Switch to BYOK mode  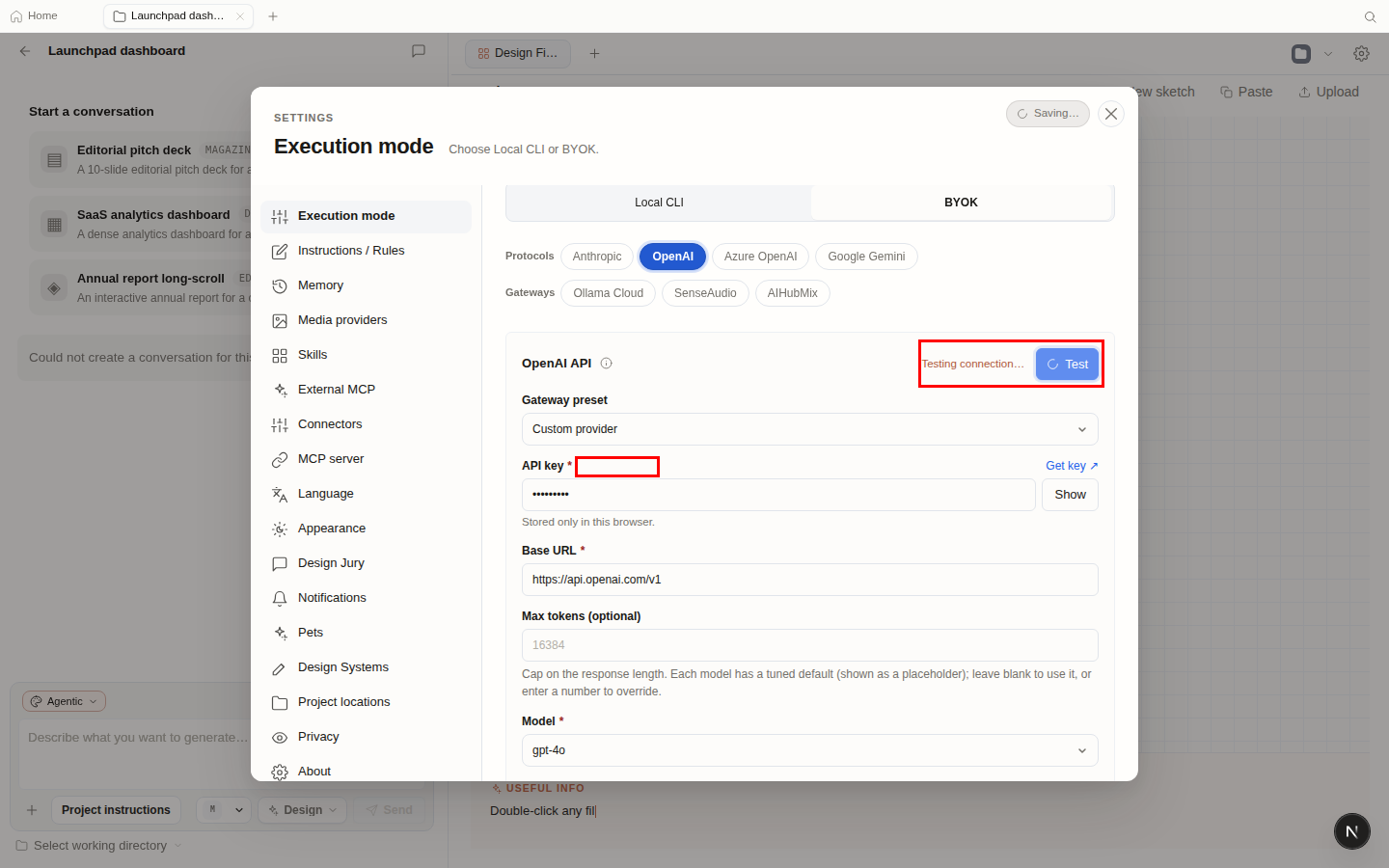tap(961, 203)
